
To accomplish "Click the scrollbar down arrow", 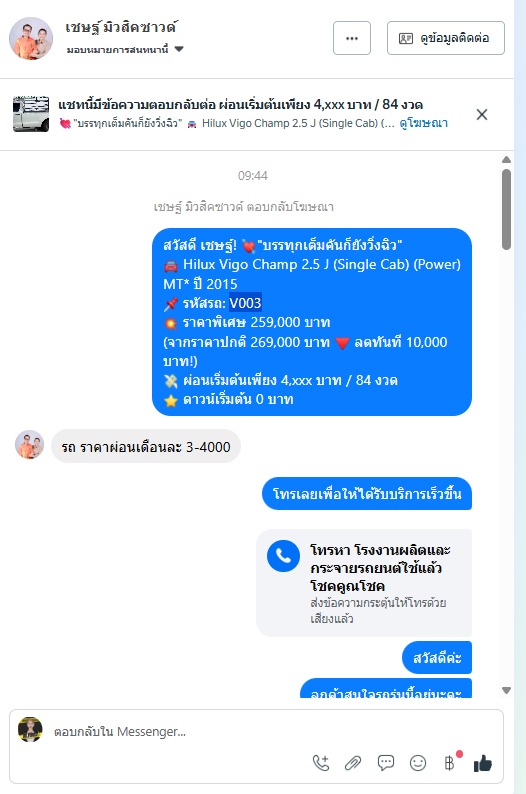I will tap(506, 690).
